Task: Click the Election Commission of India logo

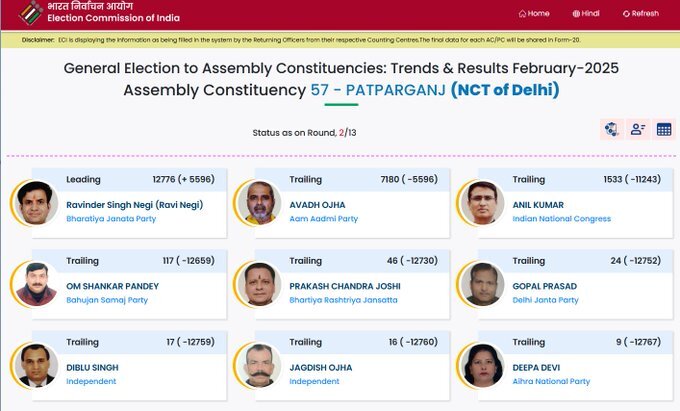Action: (x=31, y=13)
